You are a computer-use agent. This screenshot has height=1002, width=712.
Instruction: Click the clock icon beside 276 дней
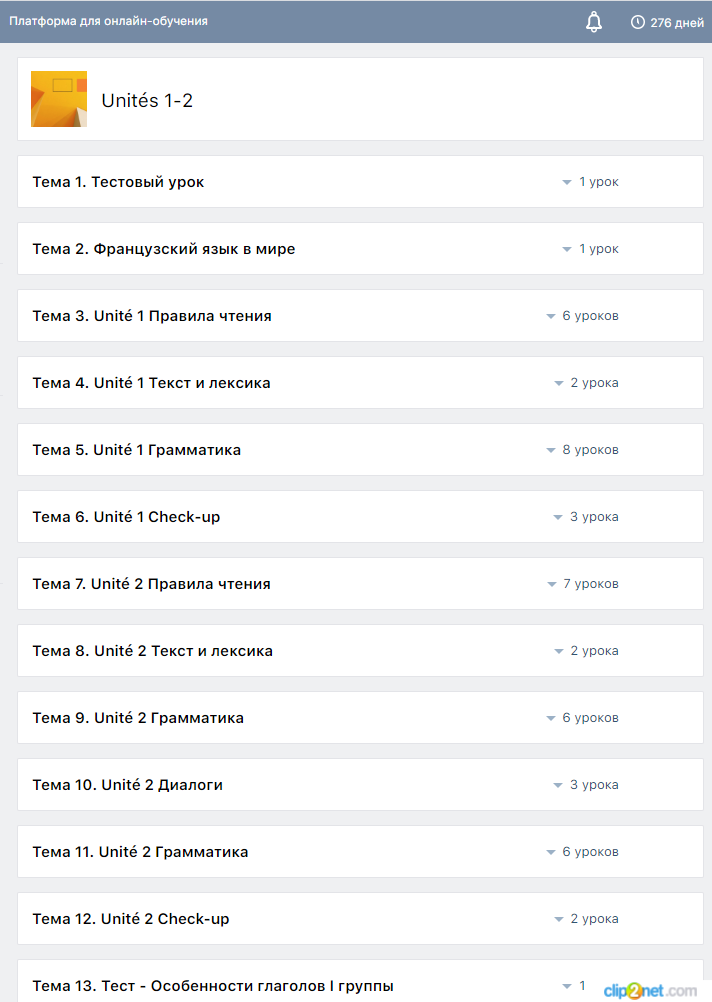[x=637, y=22]
